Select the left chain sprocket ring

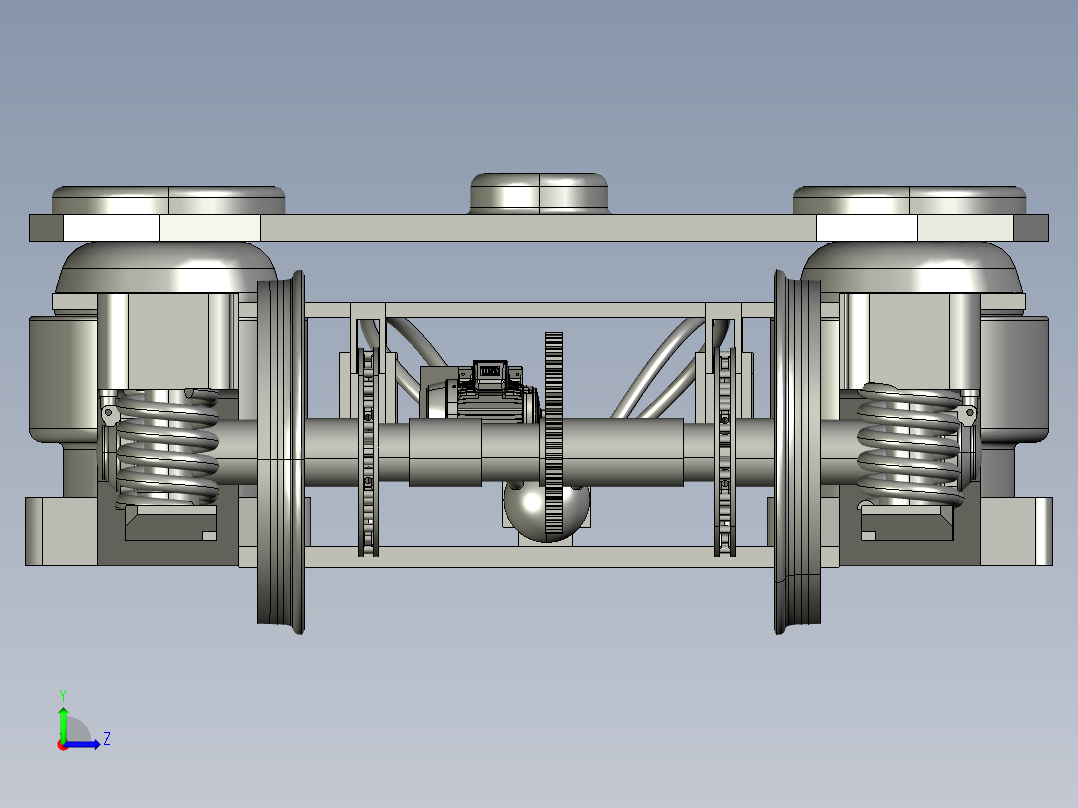click(368, 450)
